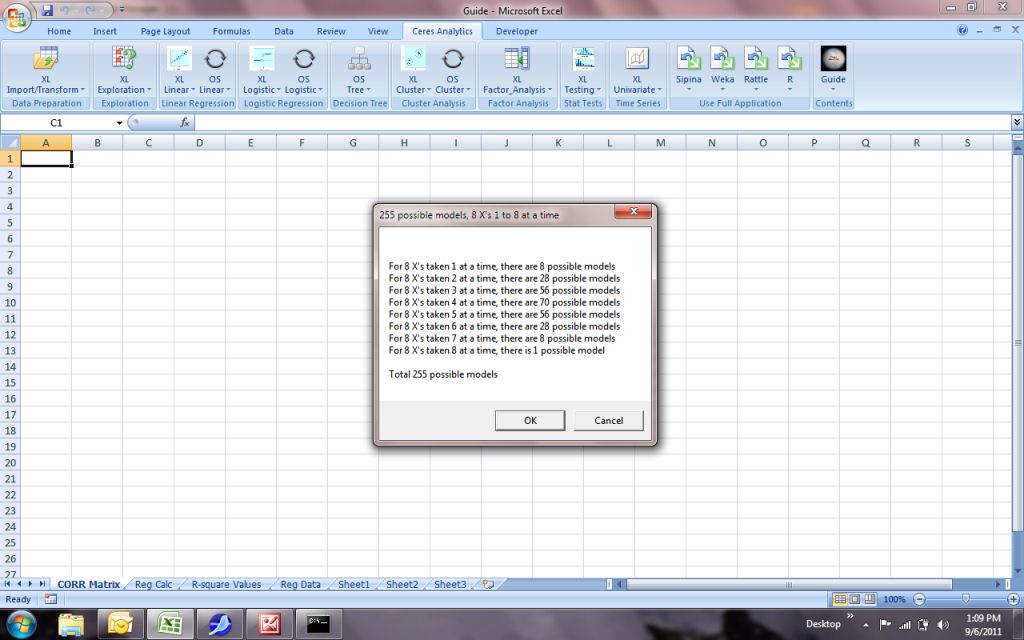The width and height of the screenshot is (1024, 640).
Task: Click the 100% zoom level
Action: [x=894, y=599]
